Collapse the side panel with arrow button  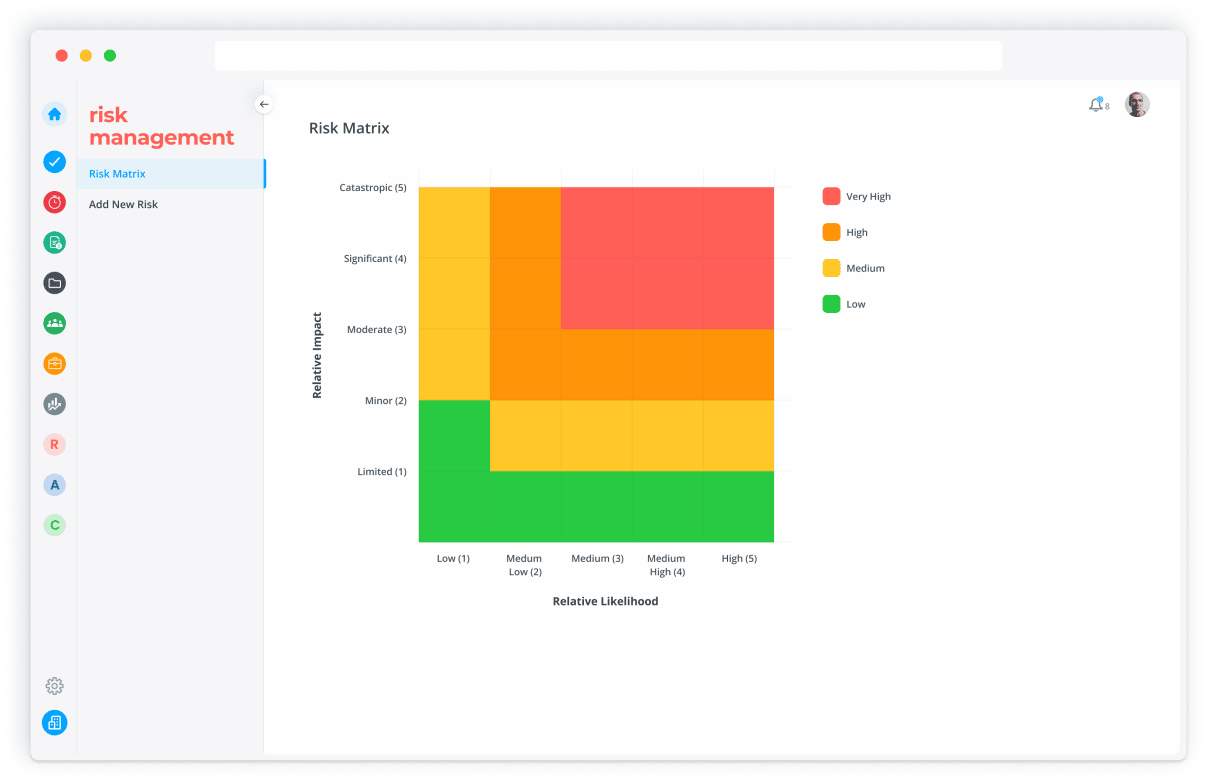pyautogui.click(x=264, y=104)
